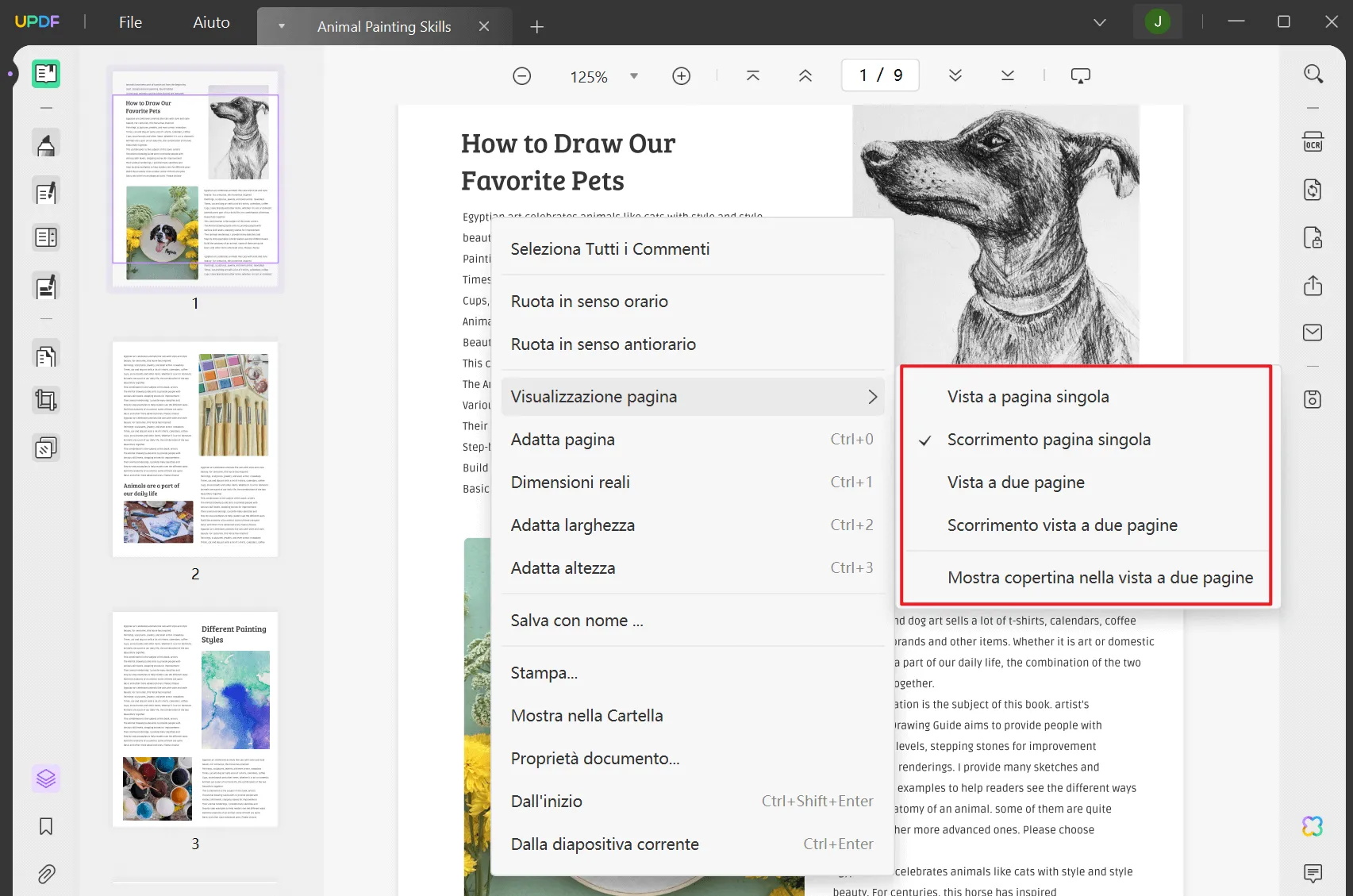
Task: Open the File menu
Action: (130, 22)
